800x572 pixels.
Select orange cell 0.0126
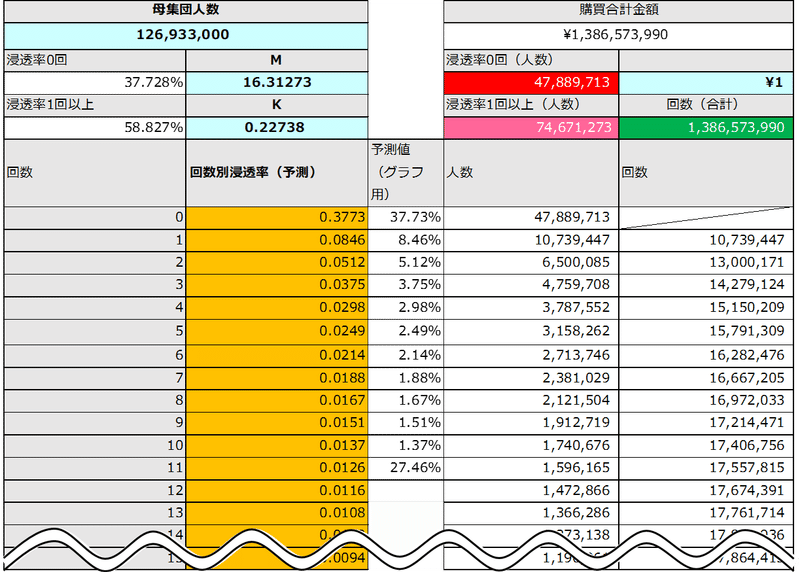coord(277,468)
